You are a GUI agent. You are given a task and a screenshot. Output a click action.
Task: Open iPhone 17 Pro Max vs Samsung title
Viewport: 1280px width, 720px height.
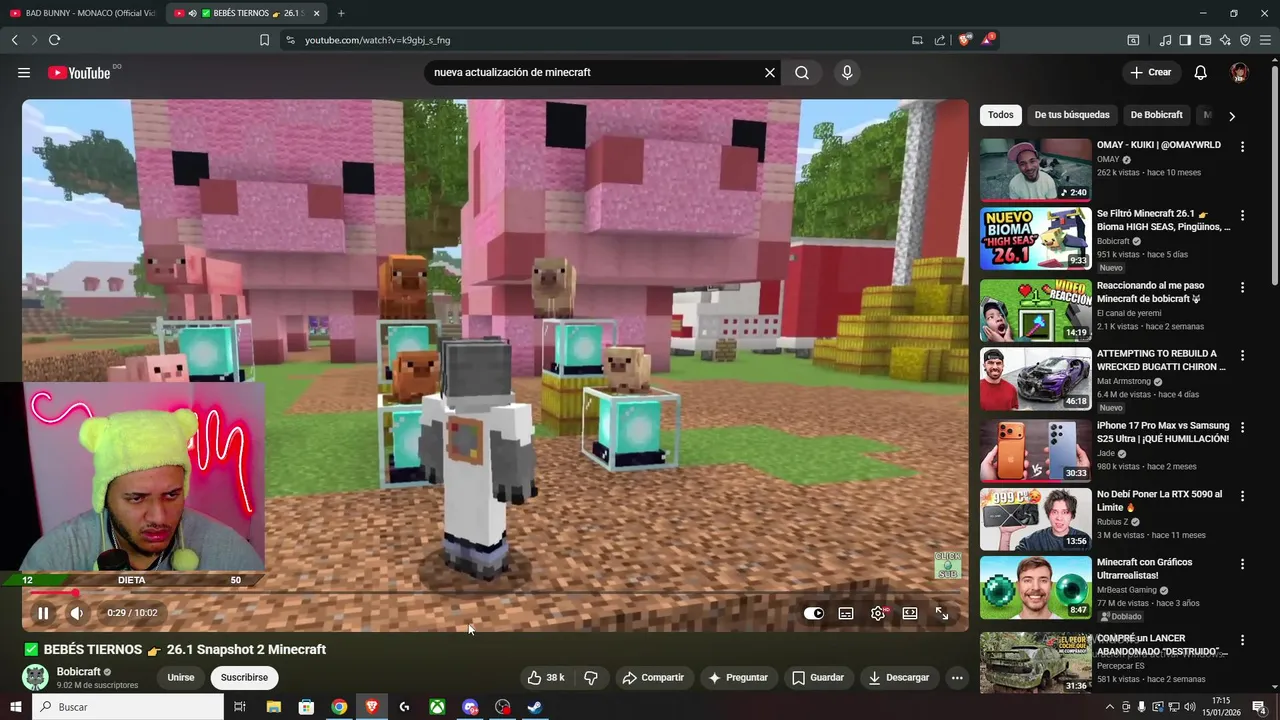pyautogui.click(x=1163, y=432)
